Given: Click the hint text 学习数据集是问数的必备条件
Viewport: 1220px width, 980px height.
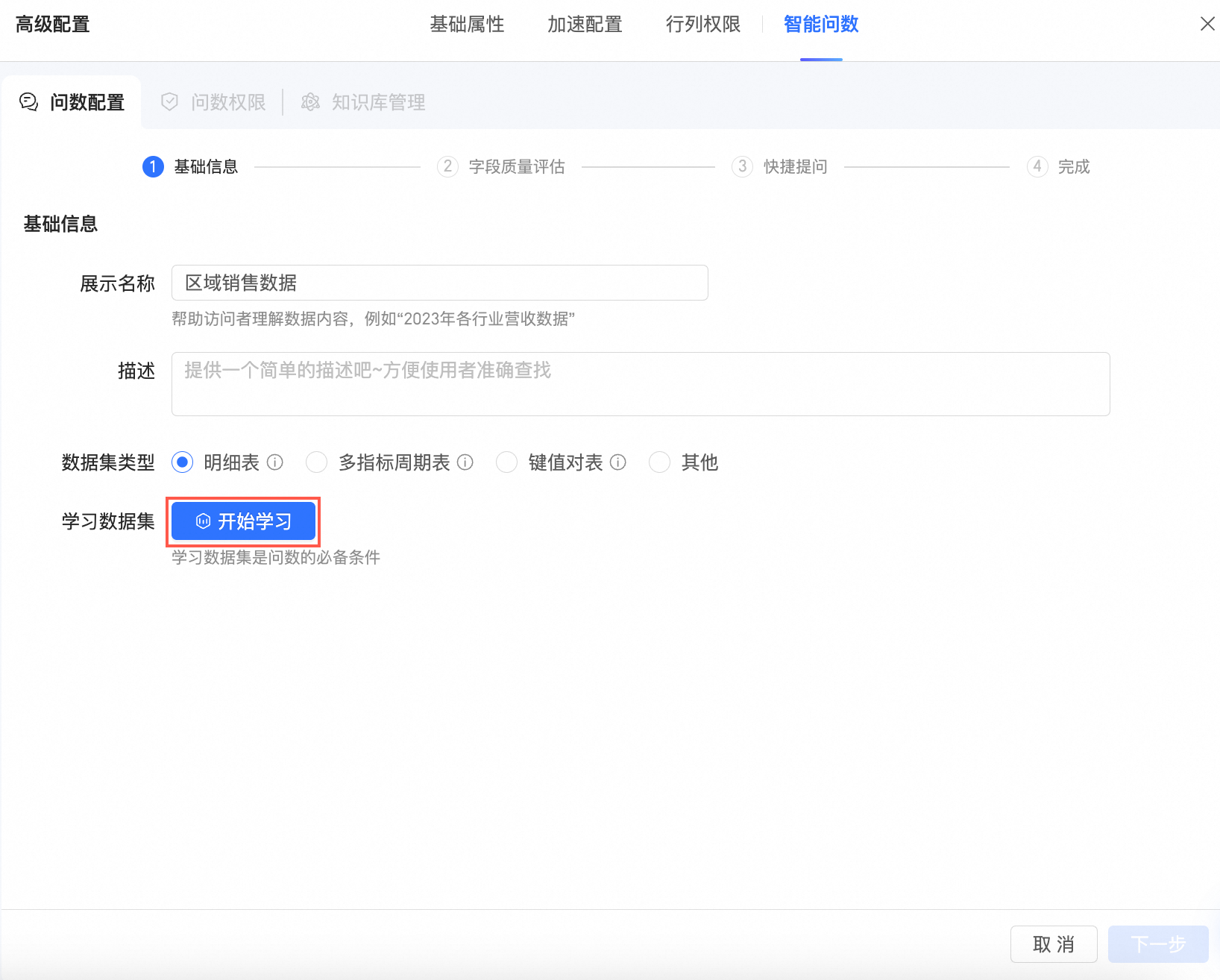Looking at the screenshot, I should [x=276, y=557].
